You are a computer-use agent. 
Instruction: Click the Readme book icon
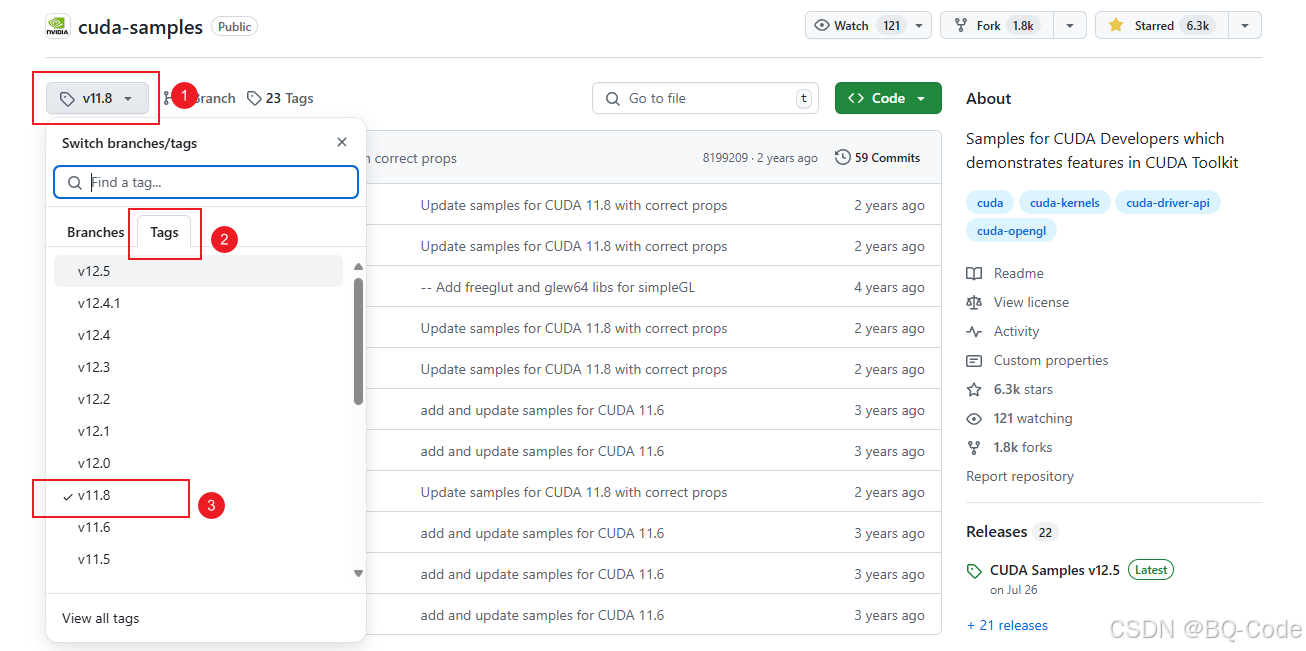974,273
